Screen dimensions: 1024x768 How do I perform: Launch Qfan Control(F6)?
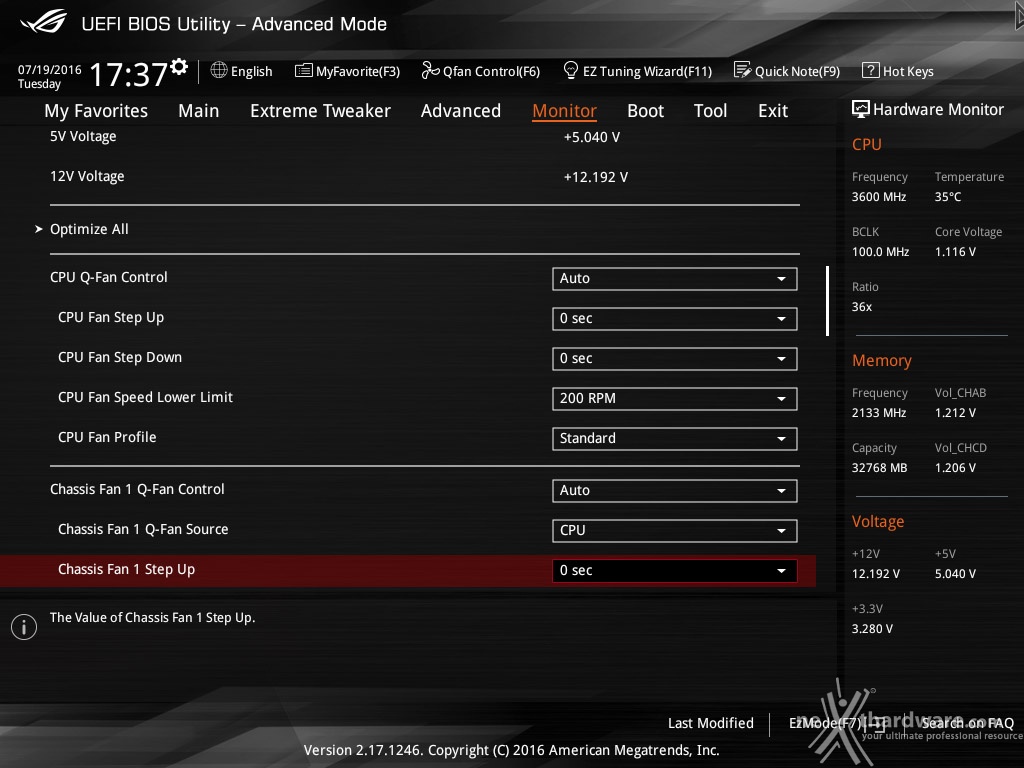[x=481, y=71]
